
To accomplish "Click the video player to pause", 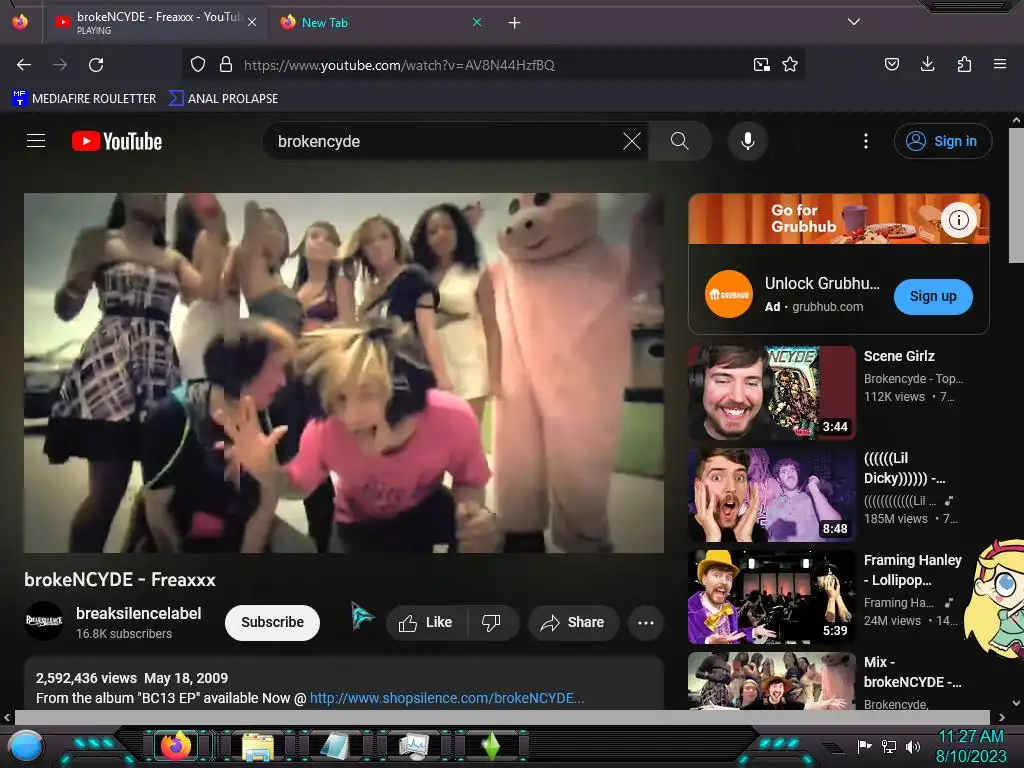I will [x=344, y=373].
